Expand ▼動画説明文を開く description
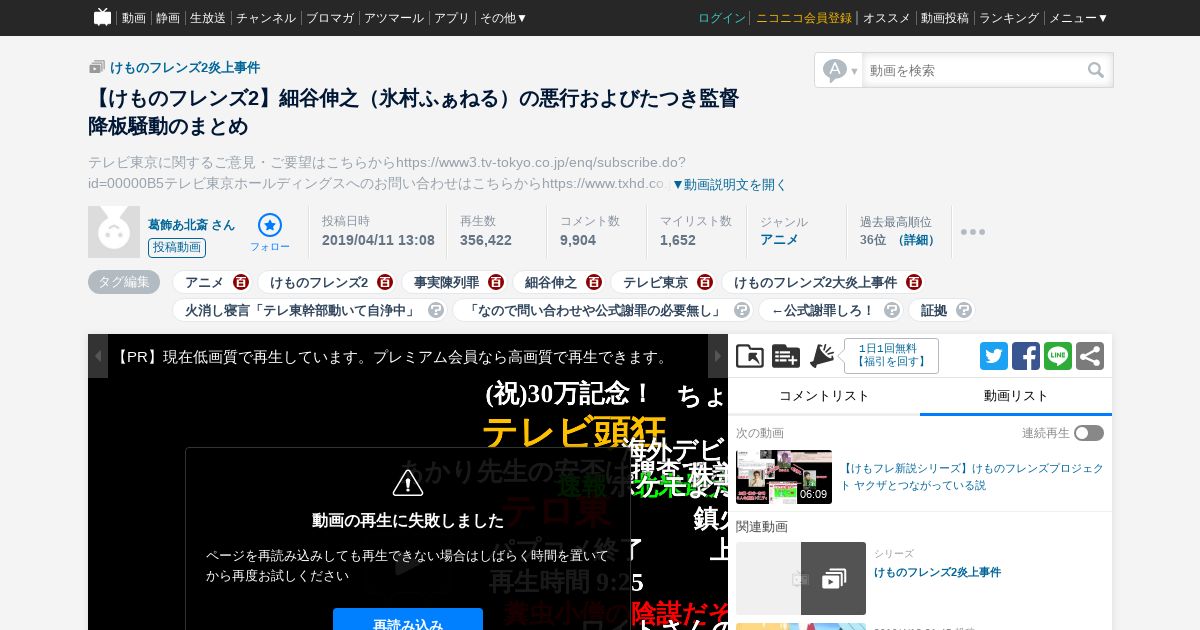Image resolution: width=1200 pixels, height=630 pixels. 729,184
